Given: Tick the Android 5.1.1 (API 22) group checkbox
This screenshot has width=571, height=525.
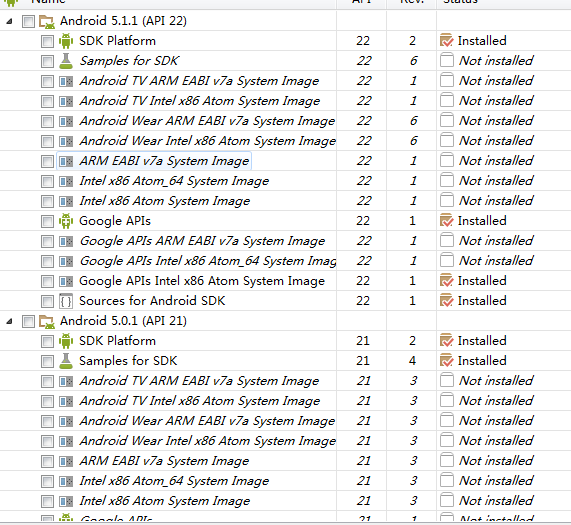Looking at the screenshot, I should (x=28, y=21).
